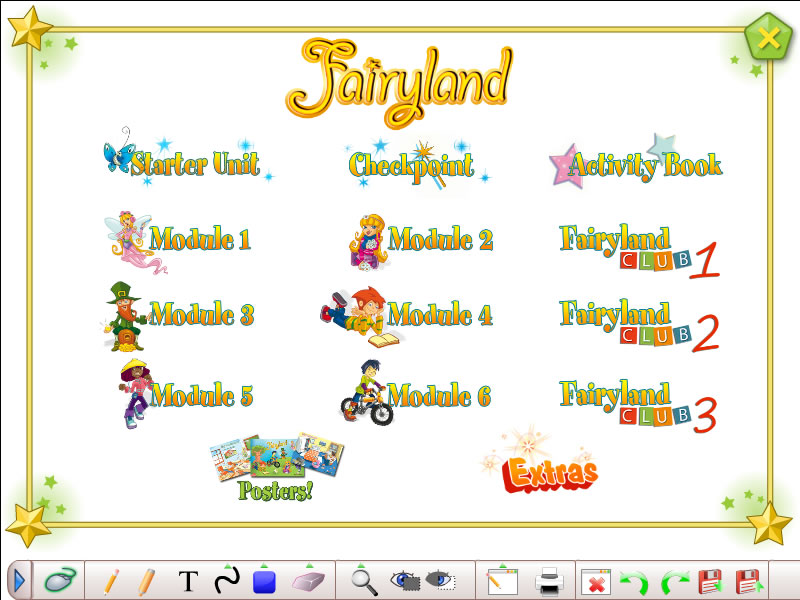Select the mouse pointer tool

(x=58, y=580)
